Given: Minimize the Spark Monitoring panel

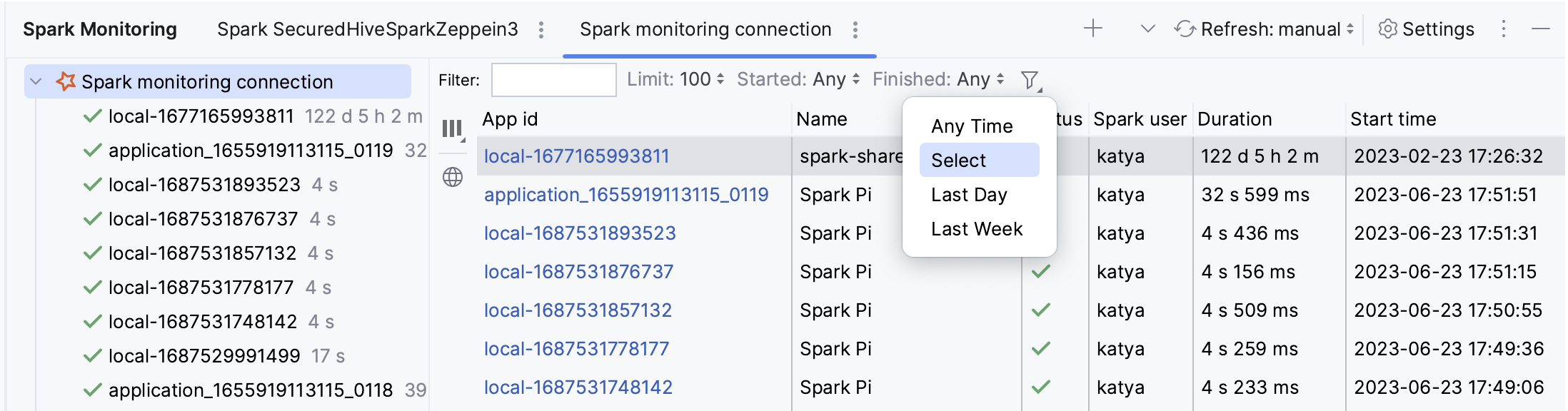Looking at the screenshot, I should point(1541,29).
